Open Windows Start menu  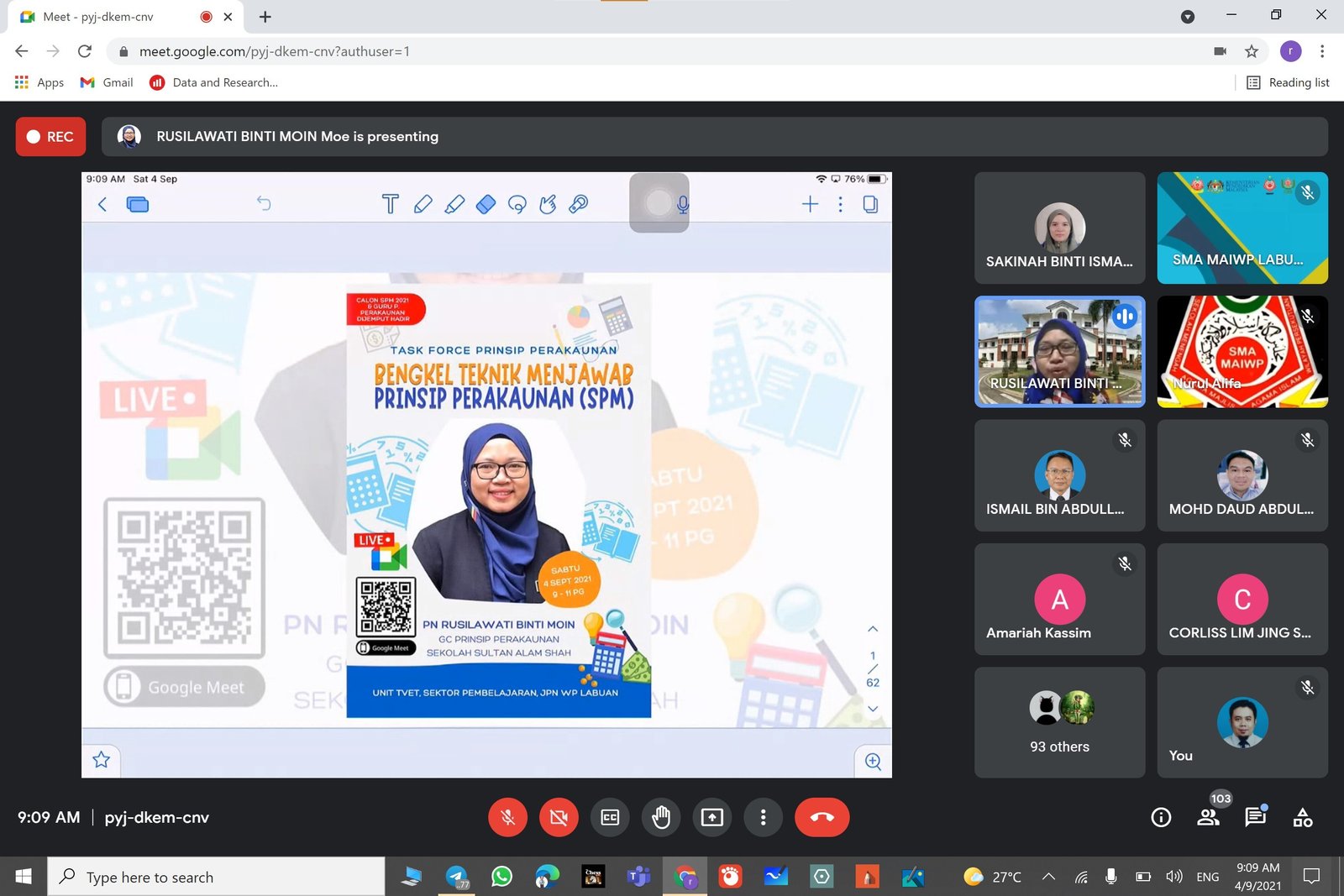coord(24,877)
